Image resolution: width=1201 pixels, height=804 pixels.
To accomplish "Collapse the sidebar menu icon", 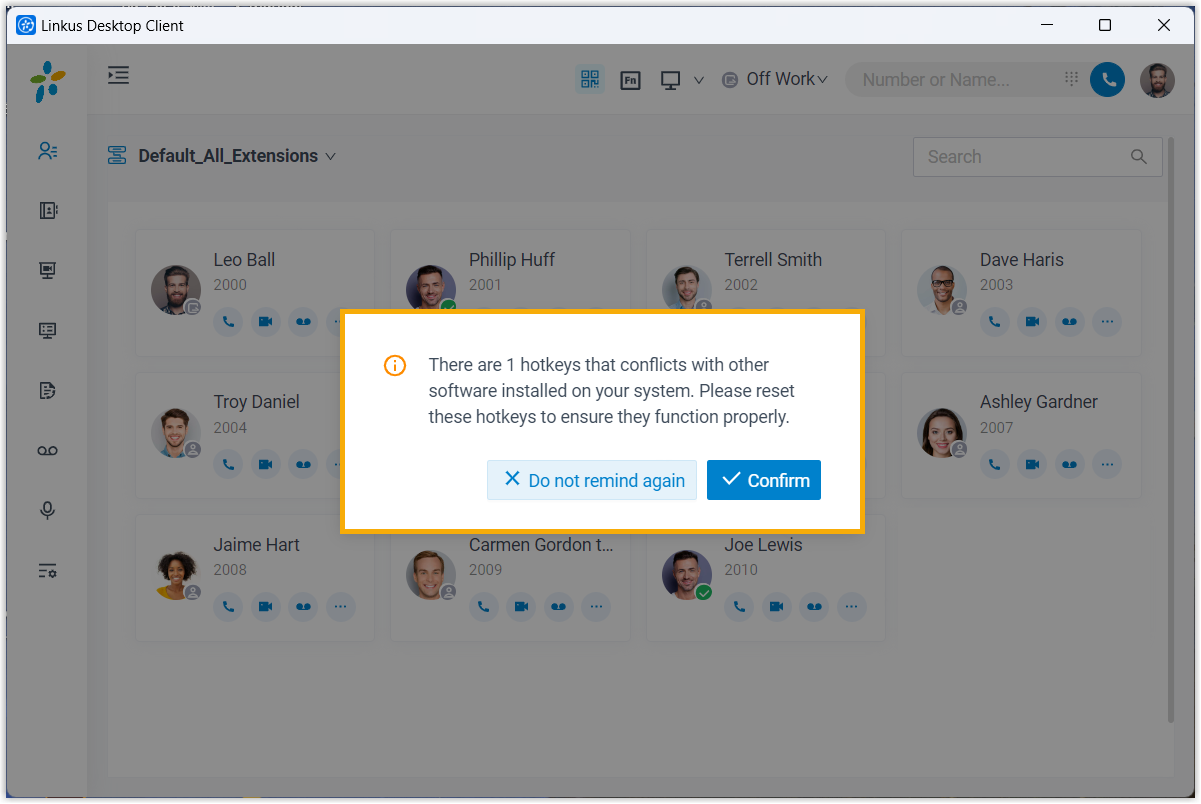I will click(x=119, y=75).
